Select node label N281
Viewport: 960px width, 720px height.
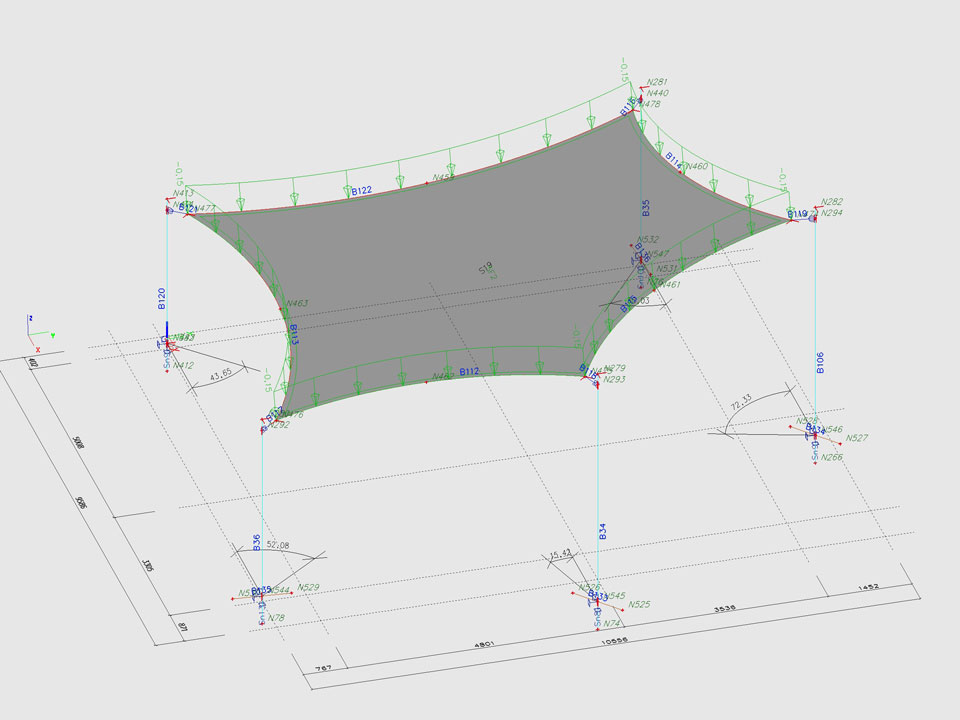click(657, 82)
